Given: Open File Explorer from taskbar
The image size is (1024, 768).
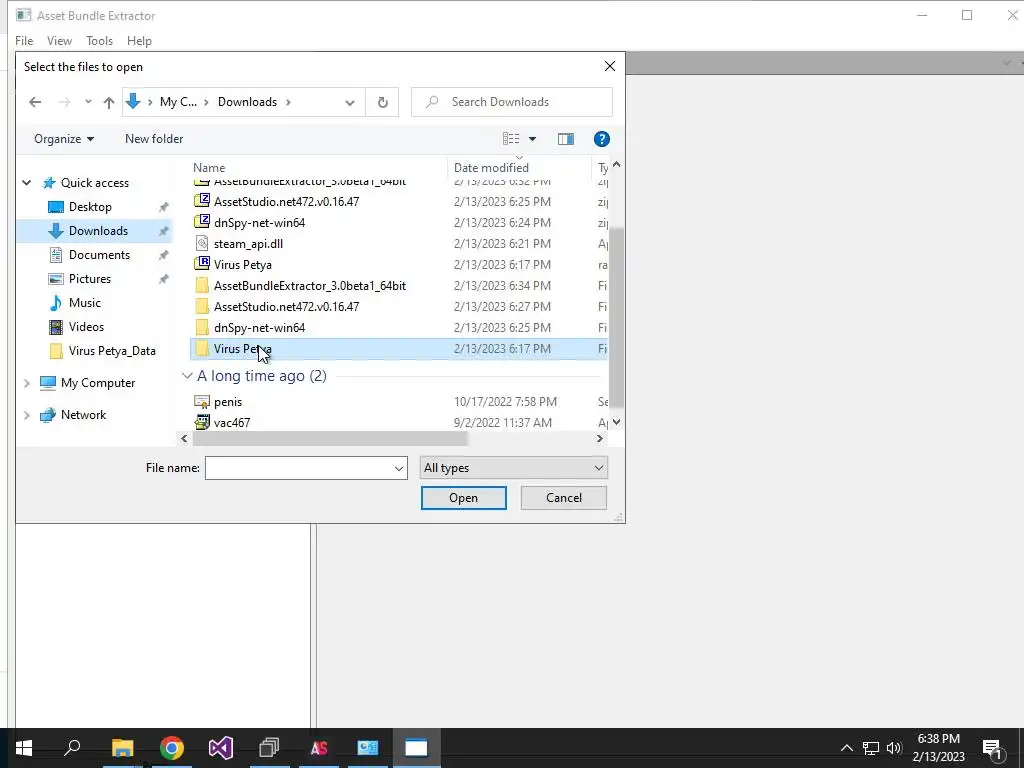Looking at the screenshot, I should coord(122,748).
